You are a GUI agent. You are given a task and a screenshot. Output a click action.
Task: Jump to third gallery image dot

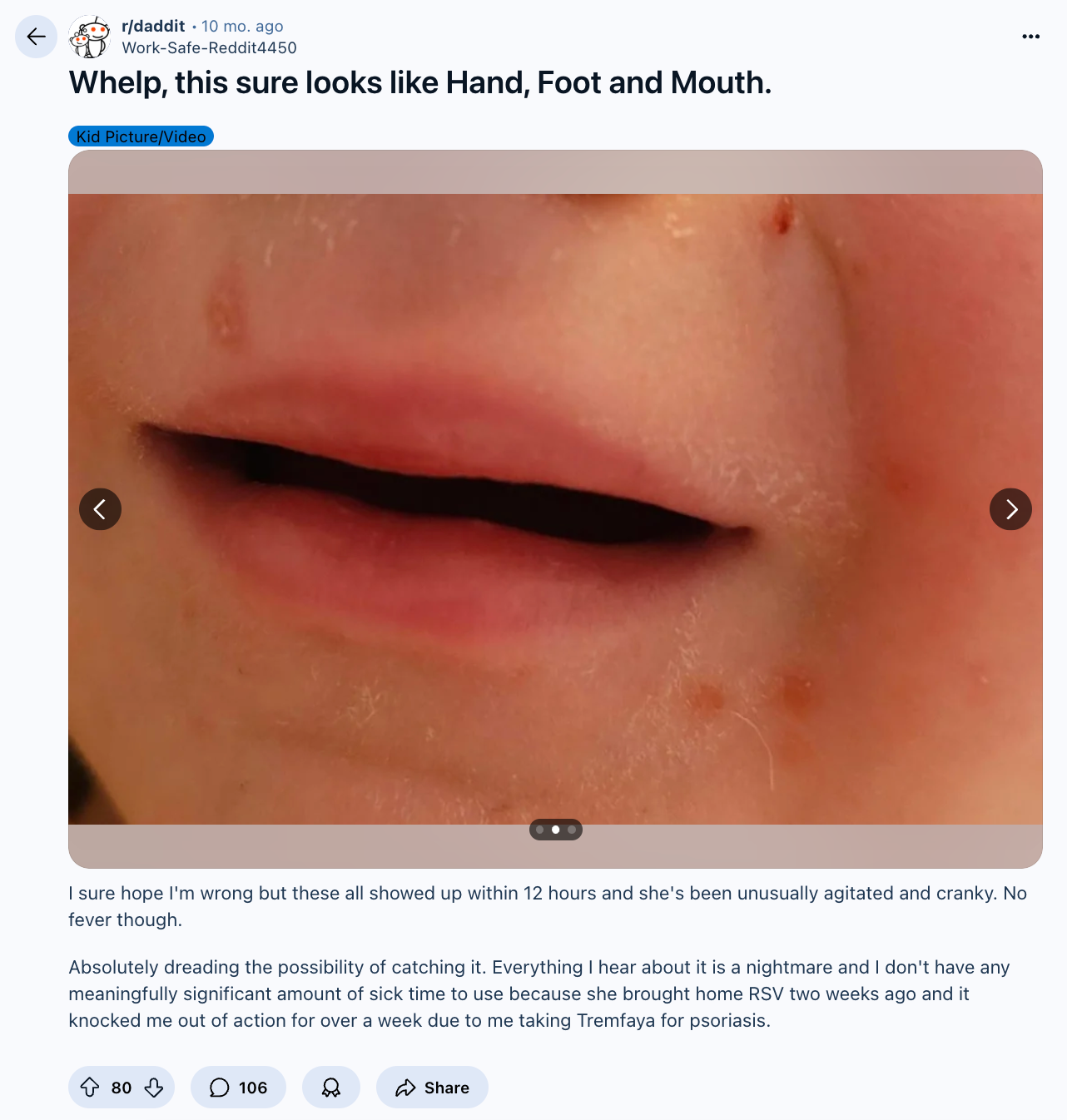coord(572,830)
